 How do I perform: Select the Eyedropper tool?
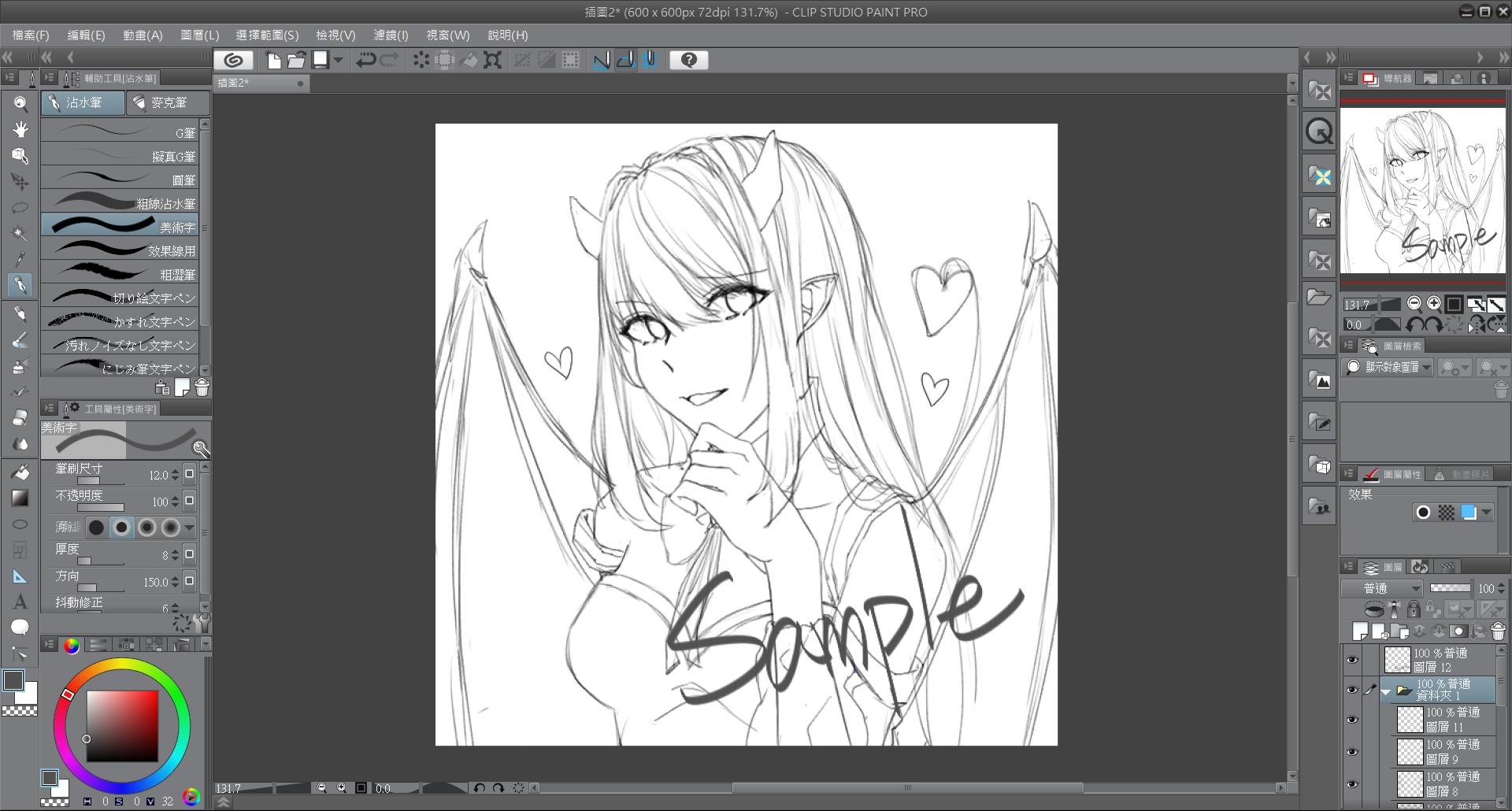pyautogui.click(x=20, y=259)
